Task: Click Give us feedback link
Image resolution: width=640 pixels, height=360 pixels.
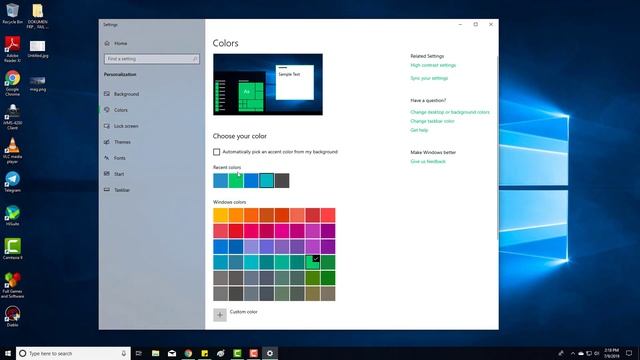Action: click(x=428, y=162)
